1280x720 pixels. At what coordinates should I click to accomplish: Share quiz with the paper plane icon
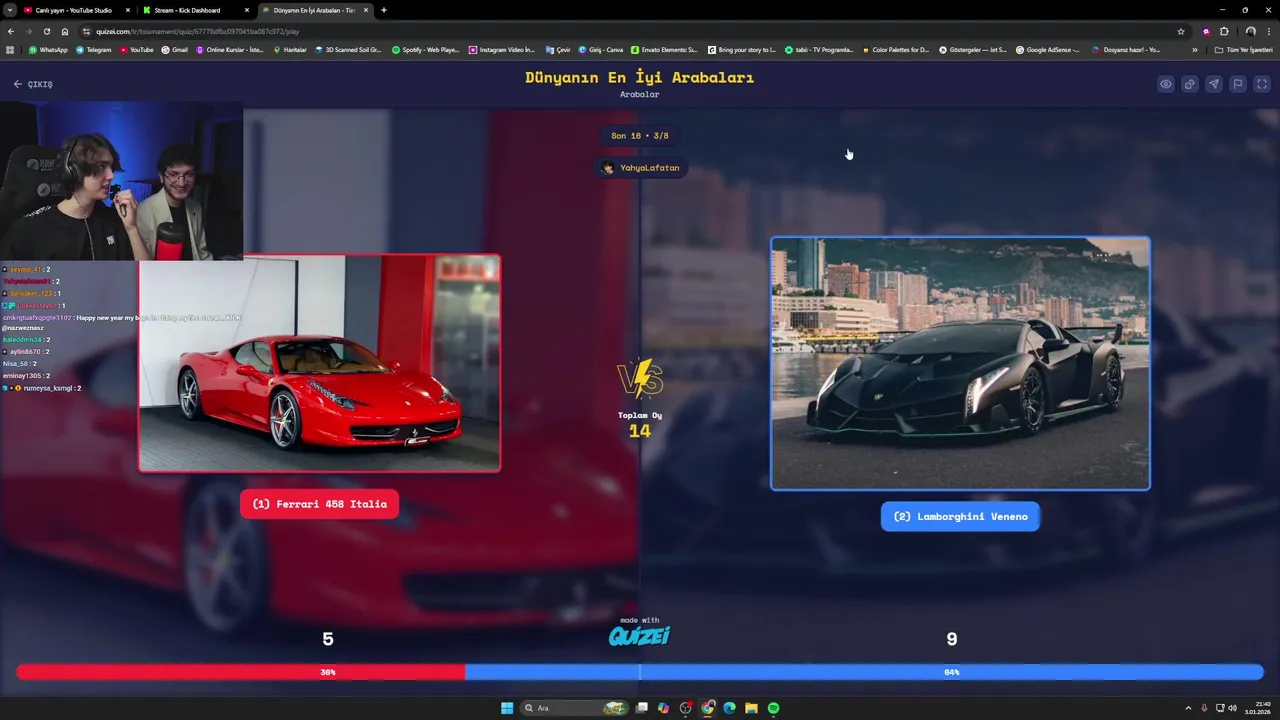point(1214,84)
